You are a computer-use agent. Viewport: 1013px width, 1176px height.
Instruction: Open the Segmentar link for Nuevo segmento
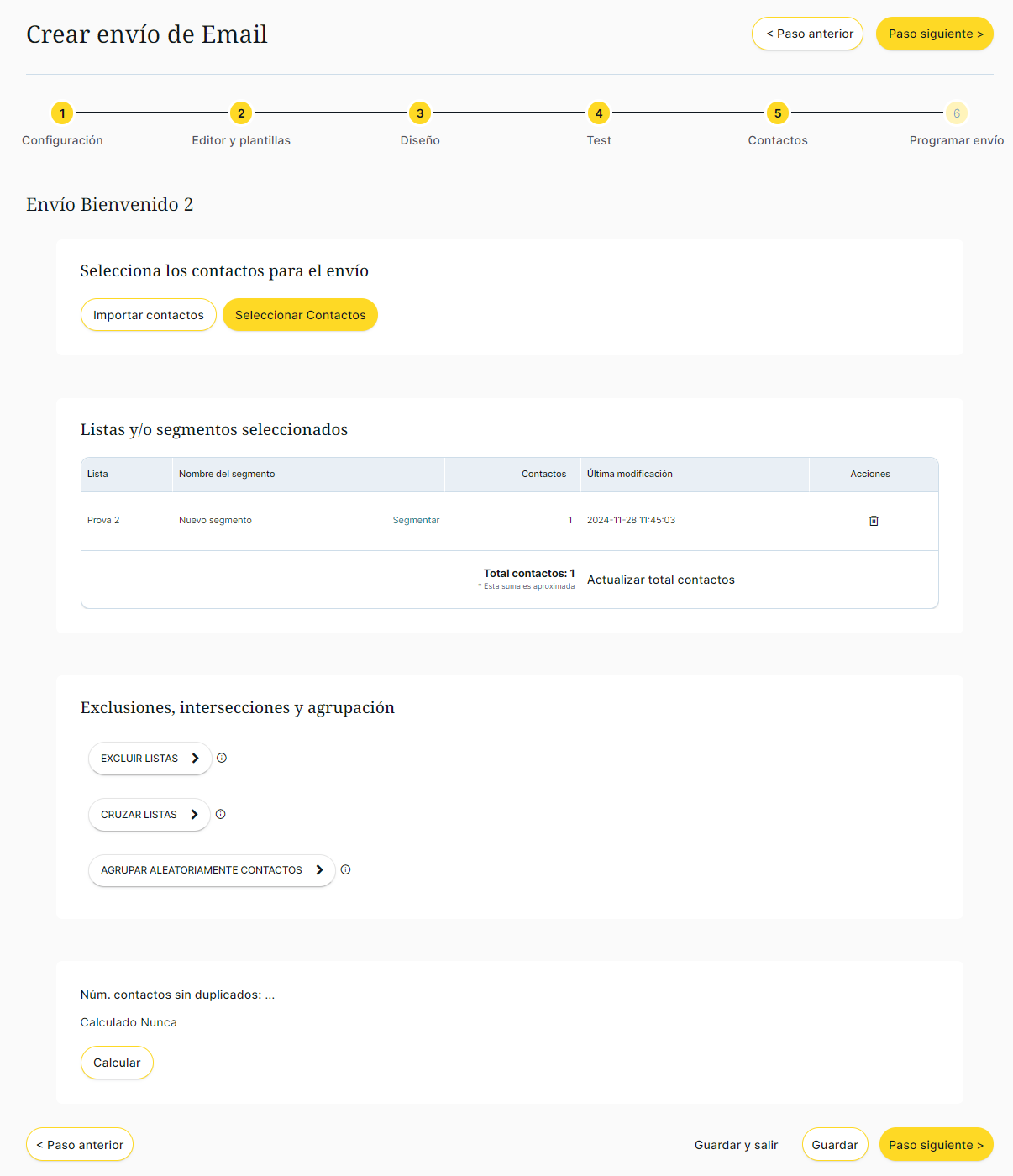(416, 521)
